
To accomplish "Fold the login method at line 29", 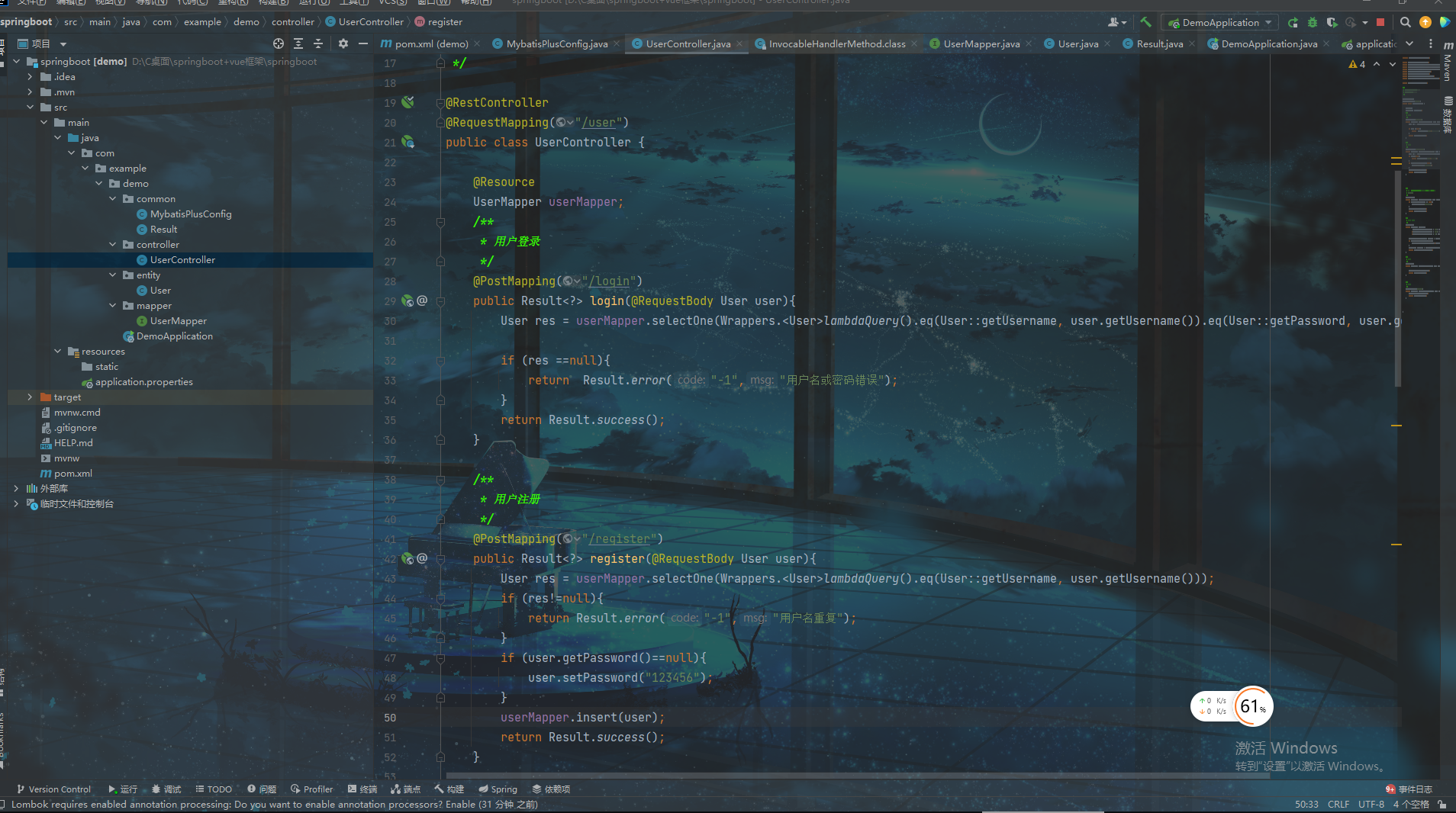I will (440, 300).
